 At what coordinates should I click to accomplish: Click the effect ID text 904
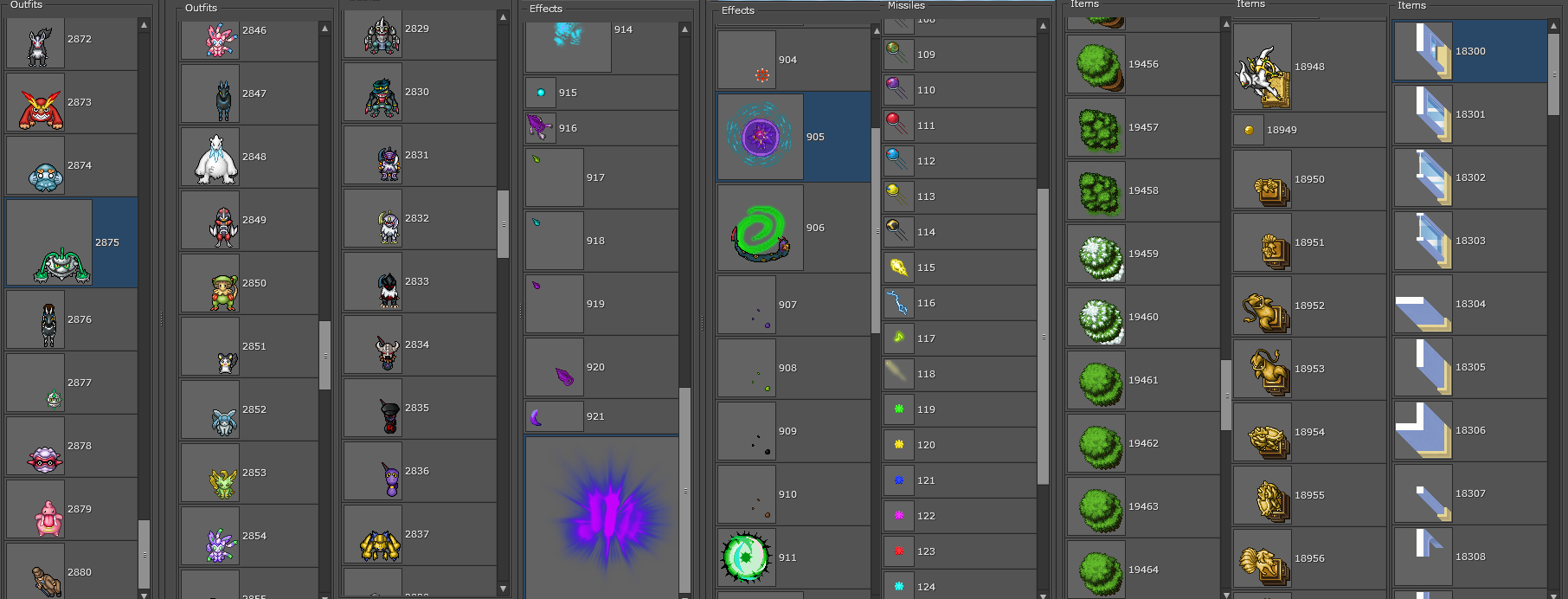click(x=787, y=60)
